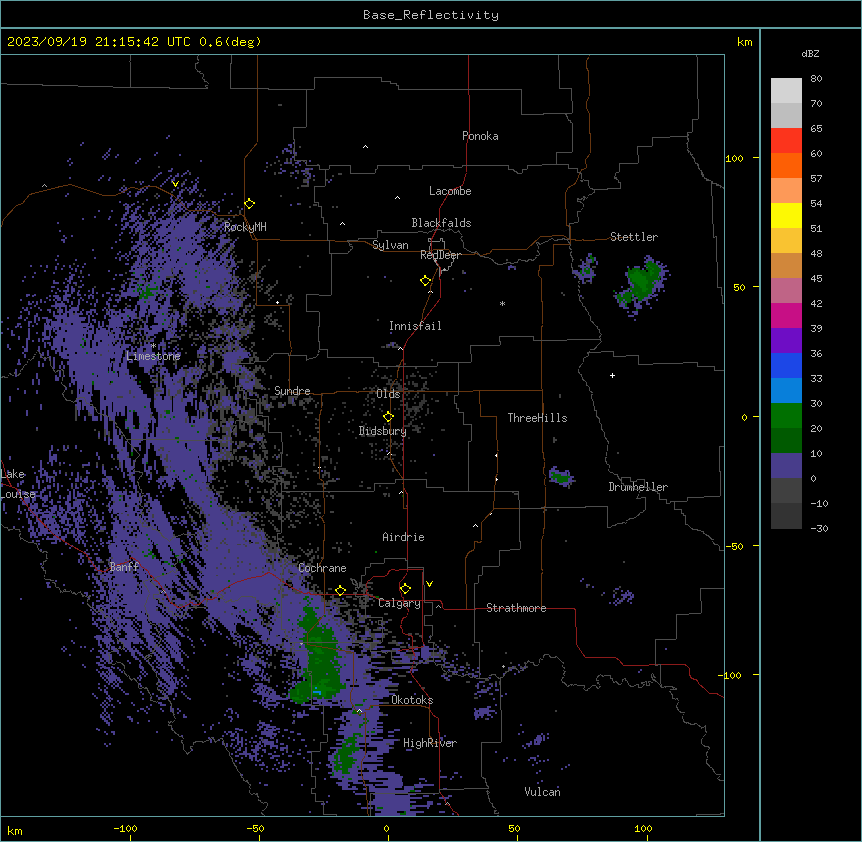Click the Olds city label
This screenshot has width=862, height=842.
pos(388,394)
